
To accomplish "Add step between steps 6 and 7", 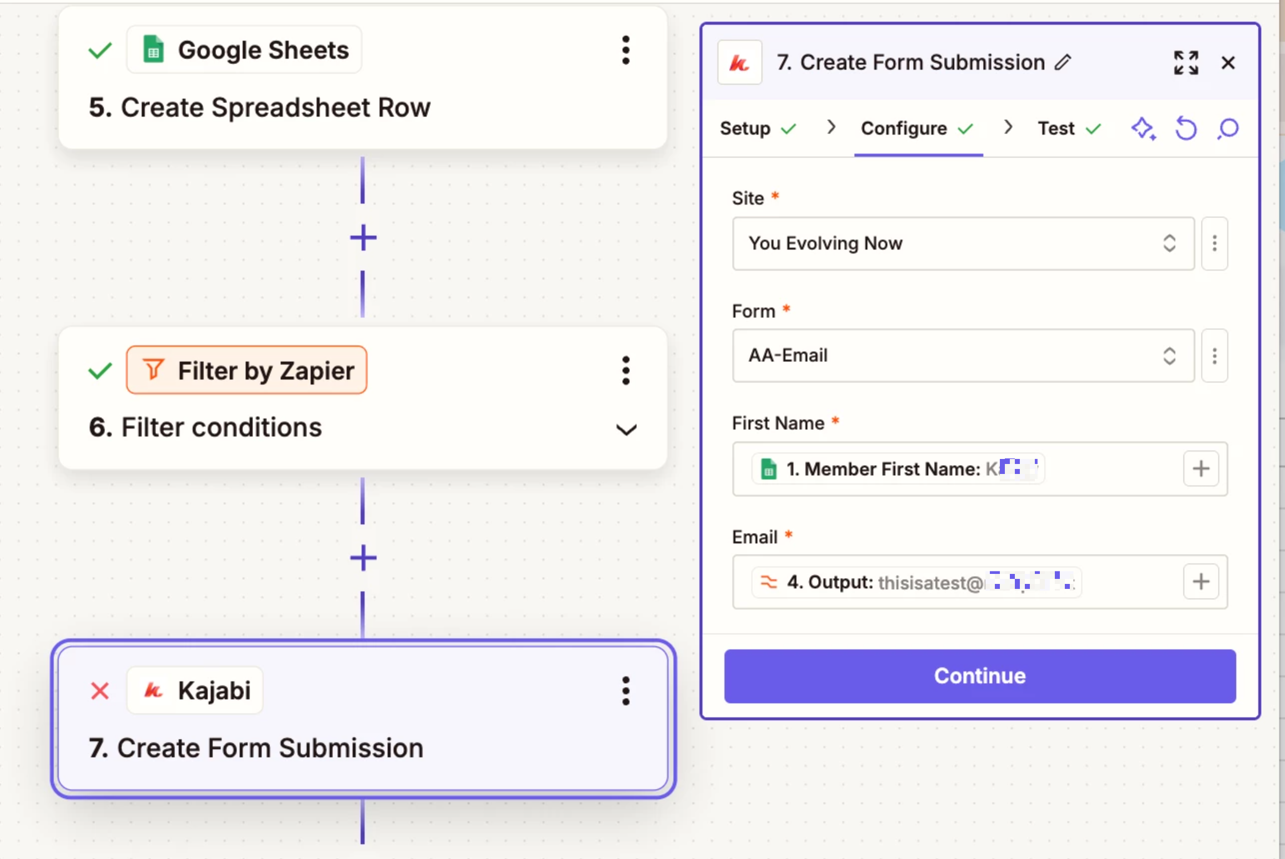I will point(363,558).
